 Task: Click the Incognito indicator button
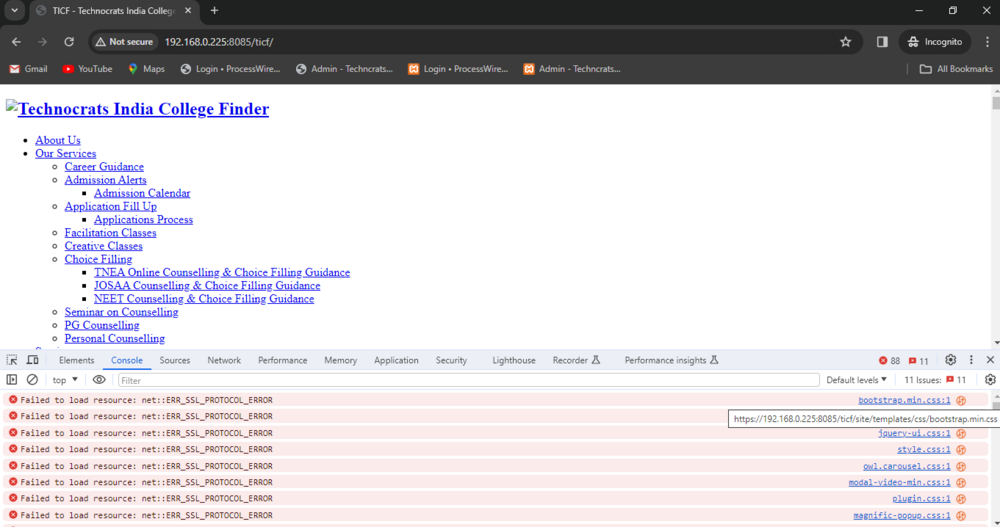click(x=935, y=42)
